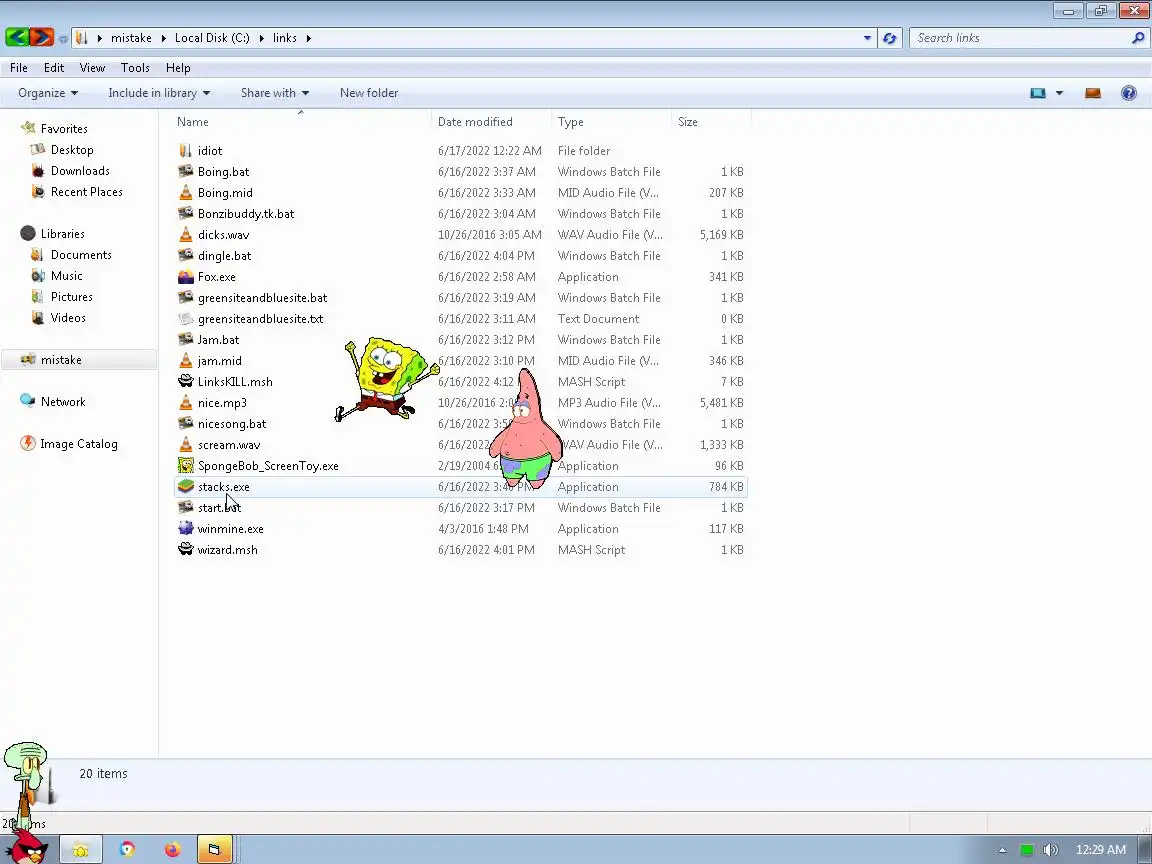Select the idiot folder icon
Image resolution: width=1152 pixels, height=864 pixels.
pos(186,151)
